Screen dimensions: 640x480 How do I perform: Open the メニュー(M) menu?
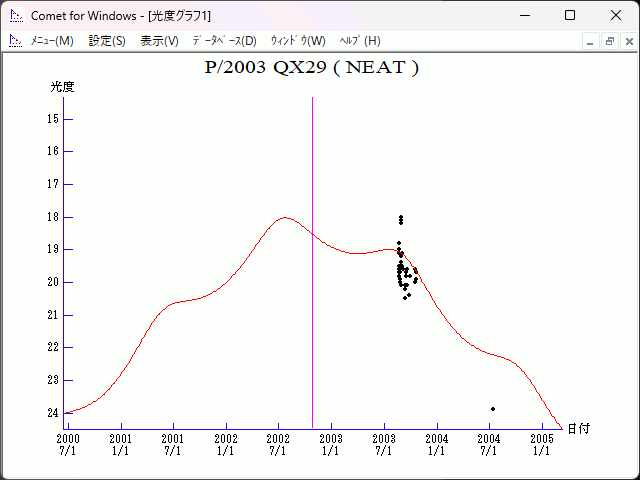tap(52, 41)
